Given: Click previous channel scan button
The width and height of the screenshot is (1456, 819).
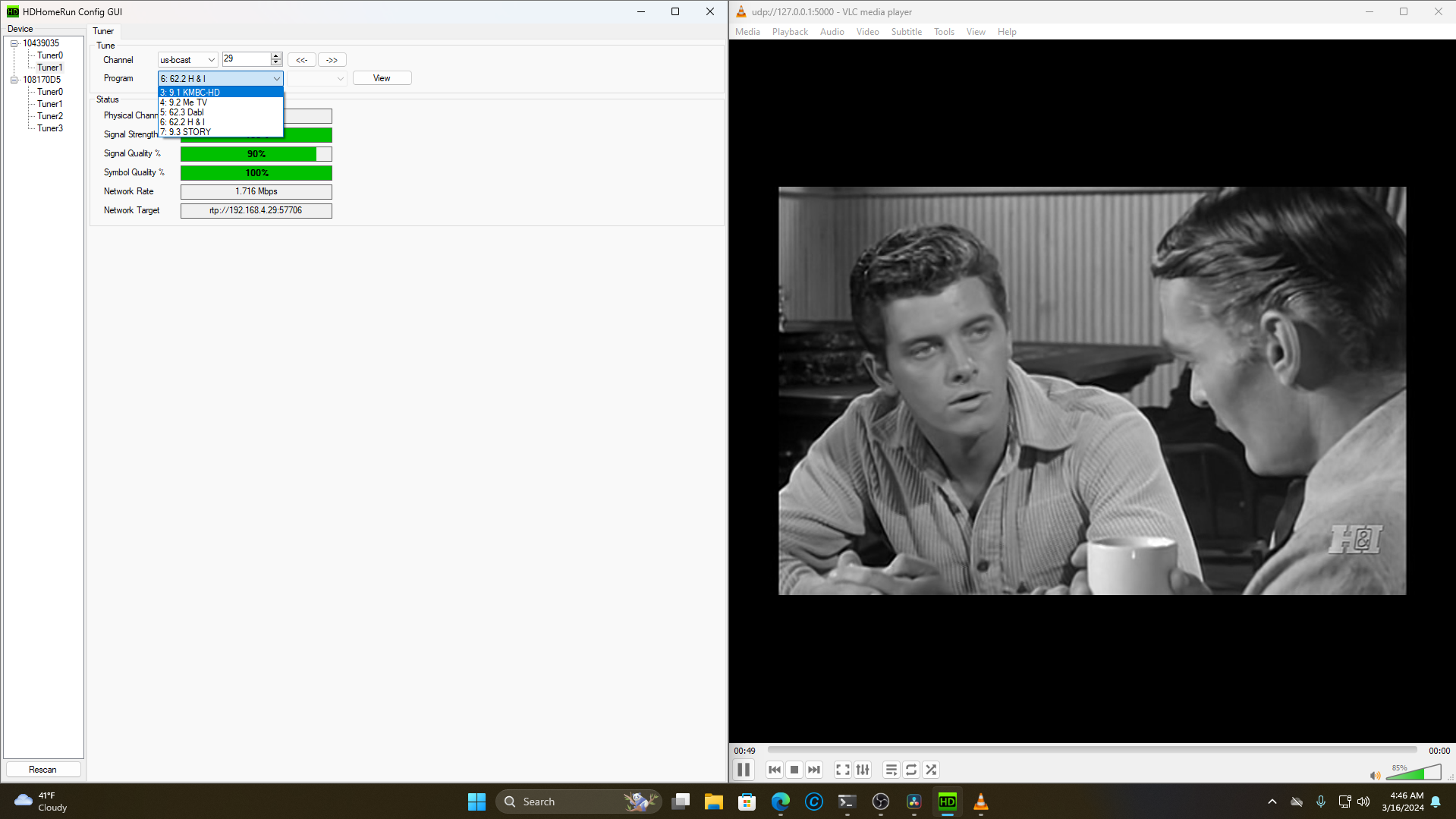Looking at the screenshot, I should 301,60.
